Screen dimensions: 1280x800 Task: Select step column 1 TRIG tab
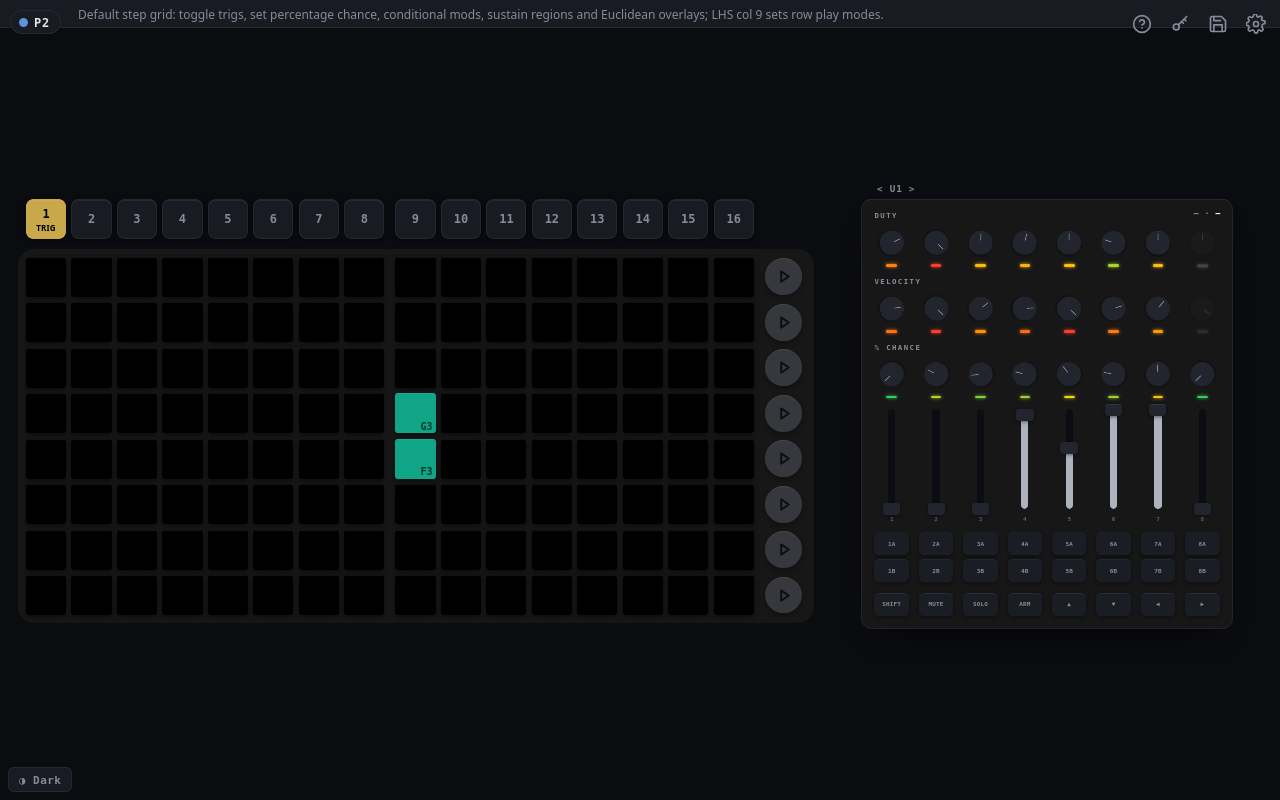(46, 219)
